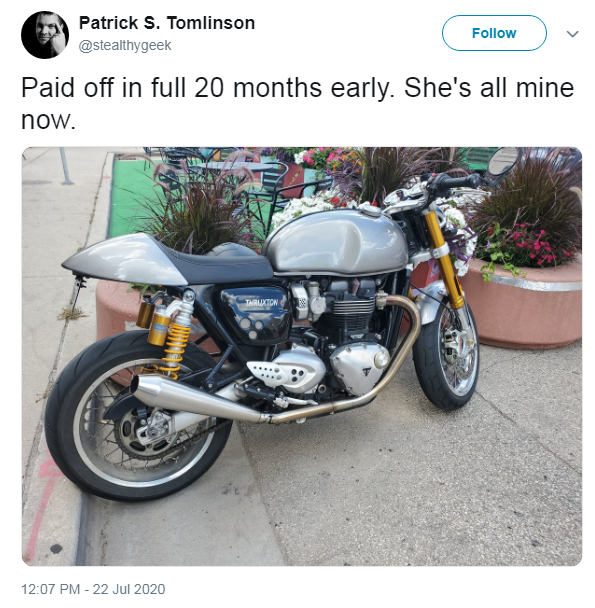The image size is (595, 608).
Task: Click the Follow button
Action: 494,33
